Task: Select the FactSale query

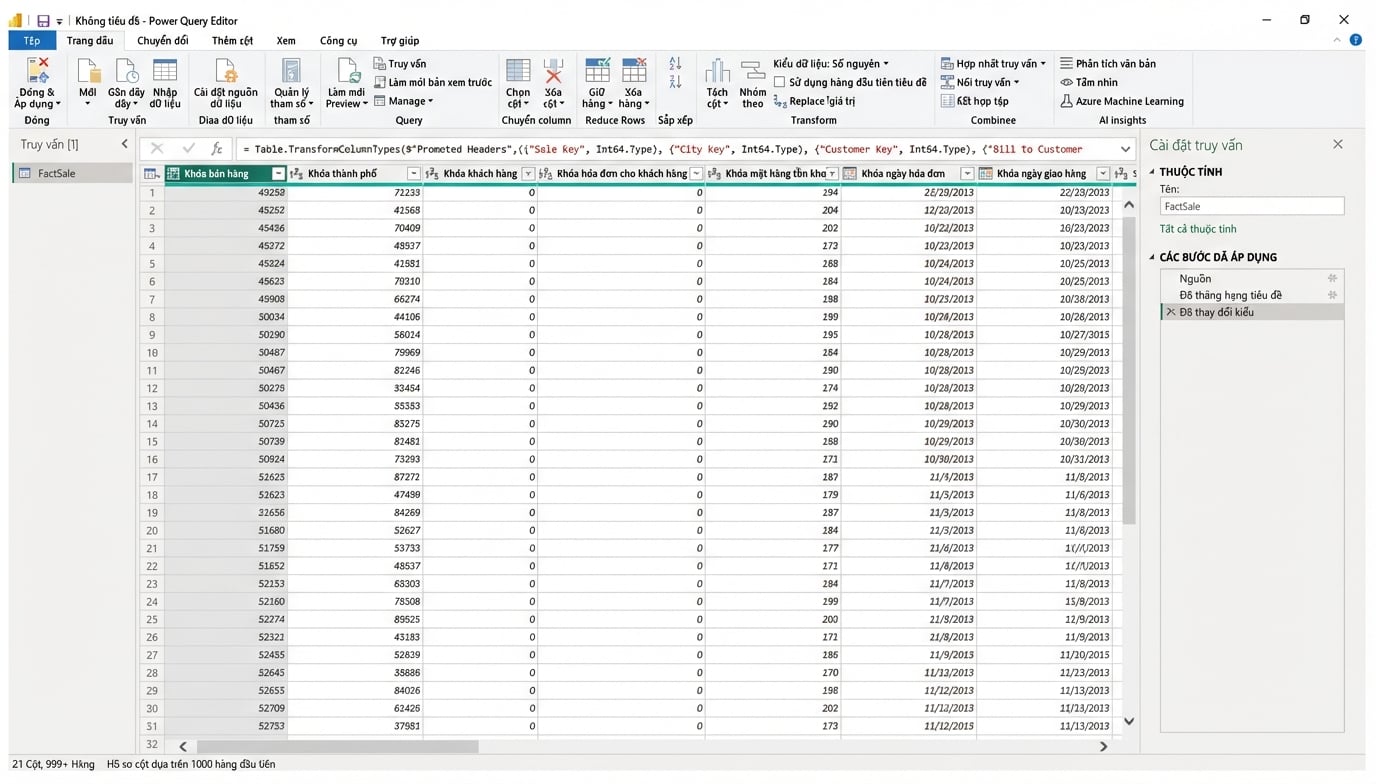Action: click(72, 173)
